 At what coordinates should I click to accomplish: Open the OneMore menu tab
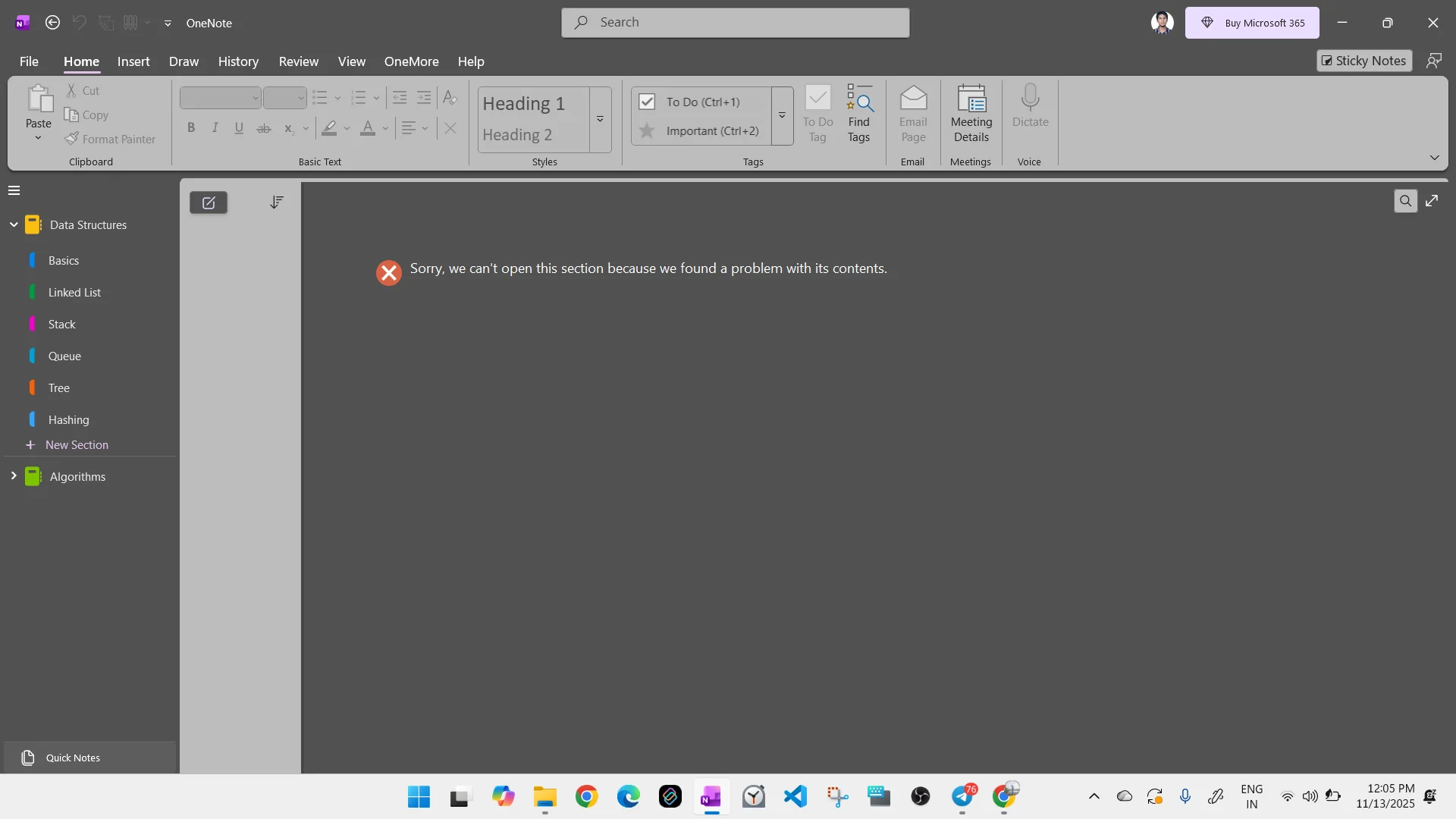pyautogui.click(x=411, y=61)
